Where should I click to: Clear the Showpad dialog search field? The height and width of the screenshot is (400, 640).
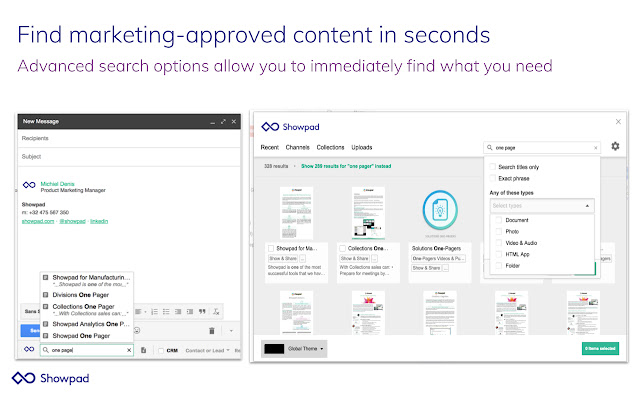[596, 148]
